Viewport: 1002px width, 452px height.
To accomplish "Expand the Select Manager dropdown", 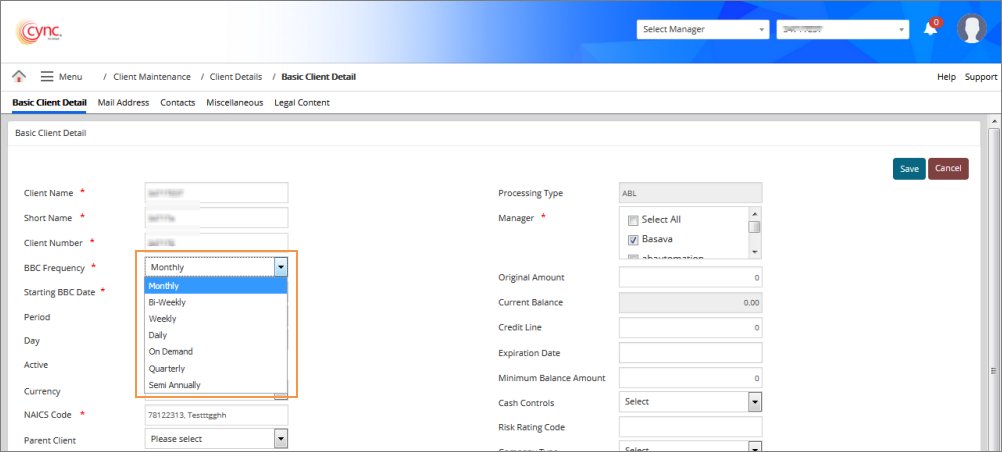I will coord(702,30).
